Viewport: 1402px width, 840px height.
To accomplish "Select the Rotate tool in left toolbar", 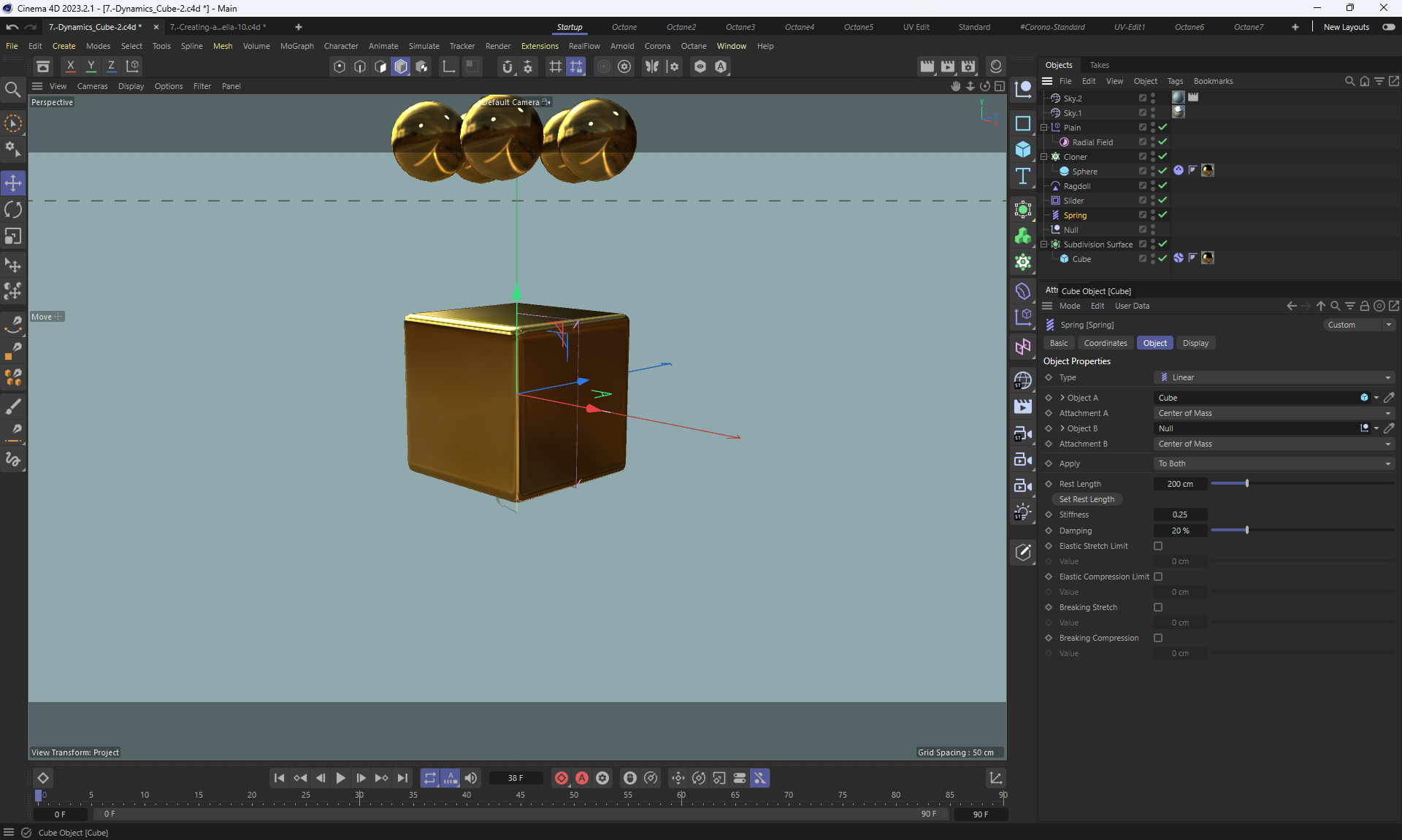I will (x=13, y=209).
